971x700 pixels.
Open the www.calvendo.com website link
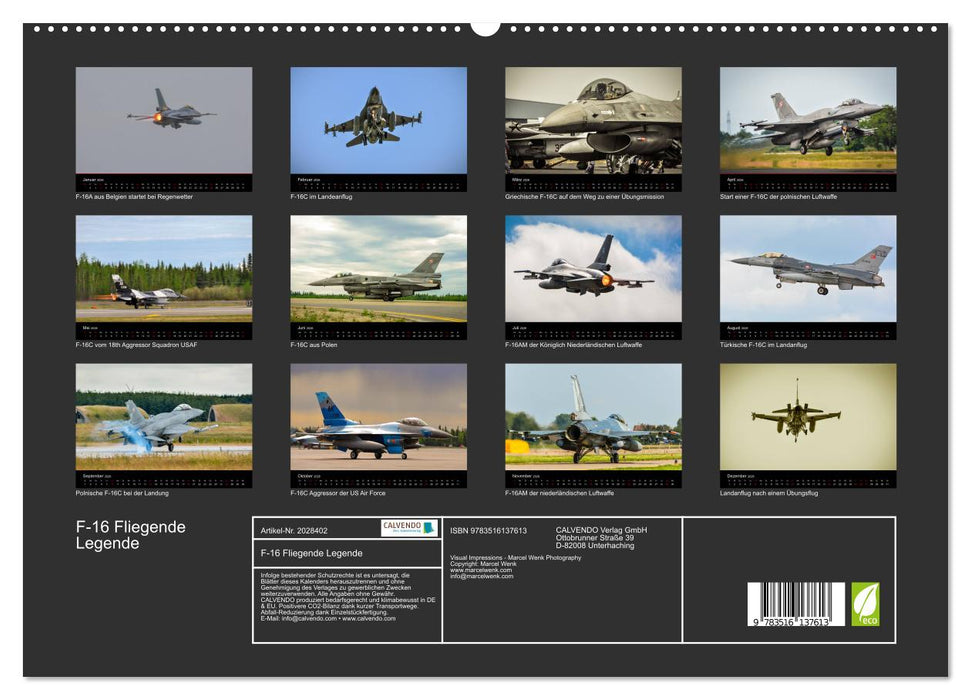click(x=370, y=620)
